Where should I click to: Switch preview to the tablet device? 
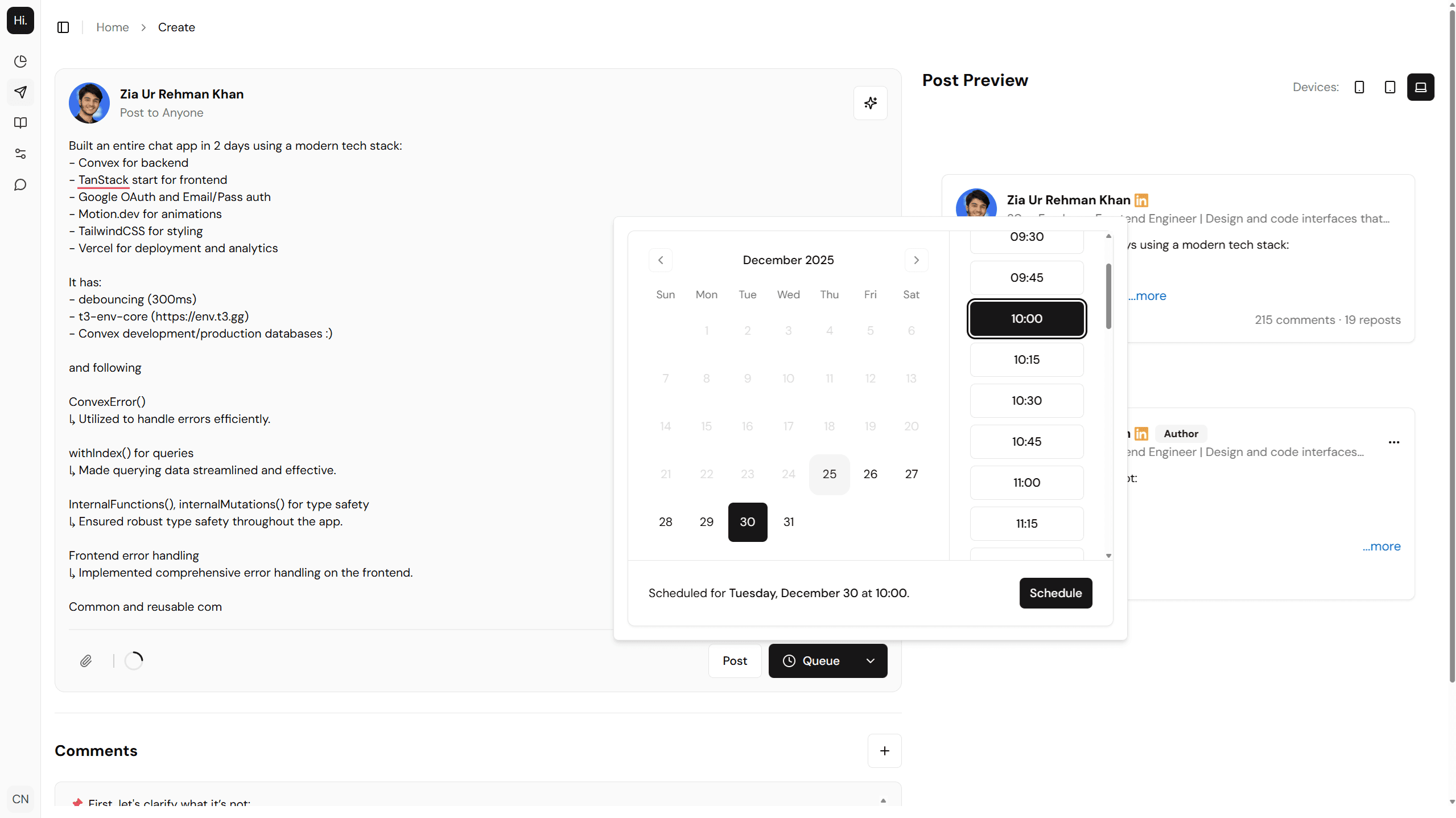click(x=1390, y=87)
